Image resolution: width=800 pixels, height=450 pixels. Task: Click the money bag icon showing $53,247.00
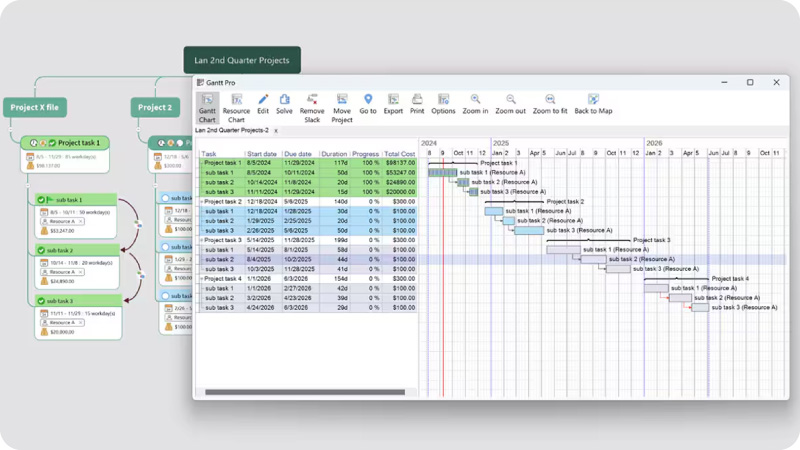point(44,231)
